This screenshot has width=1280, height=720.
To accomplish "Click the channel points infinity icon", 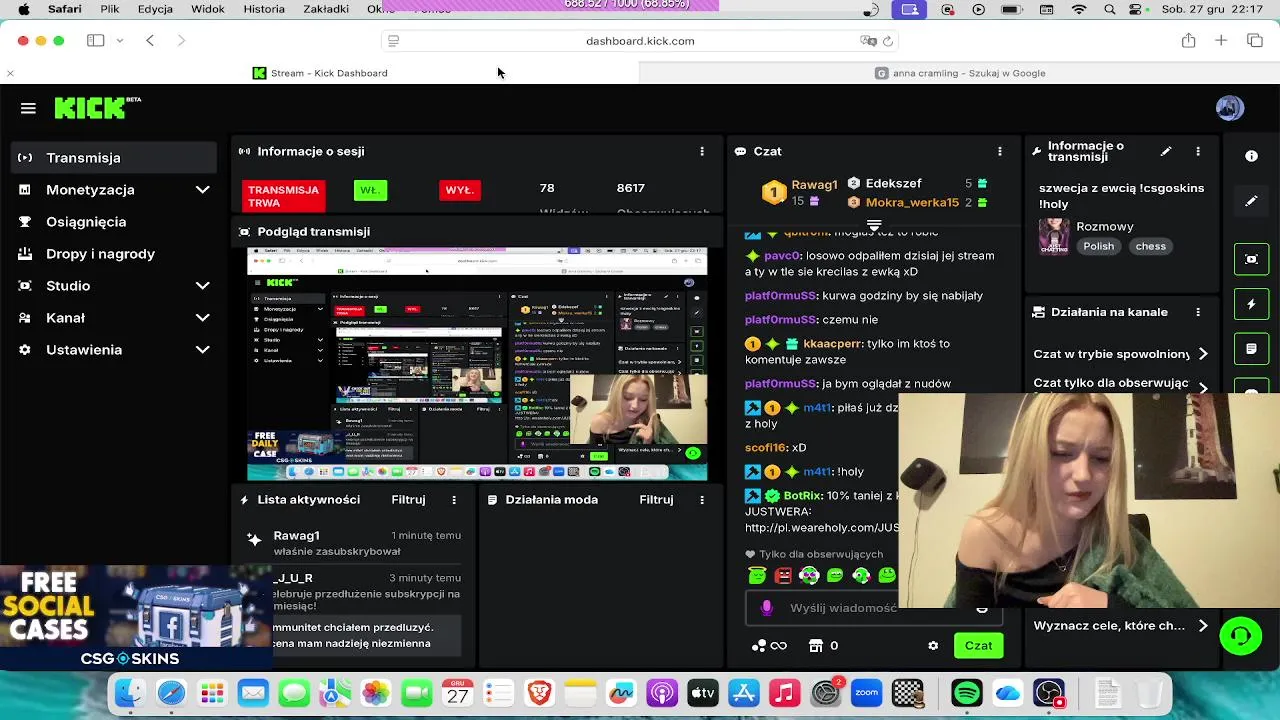I will [x=769, y=646].
